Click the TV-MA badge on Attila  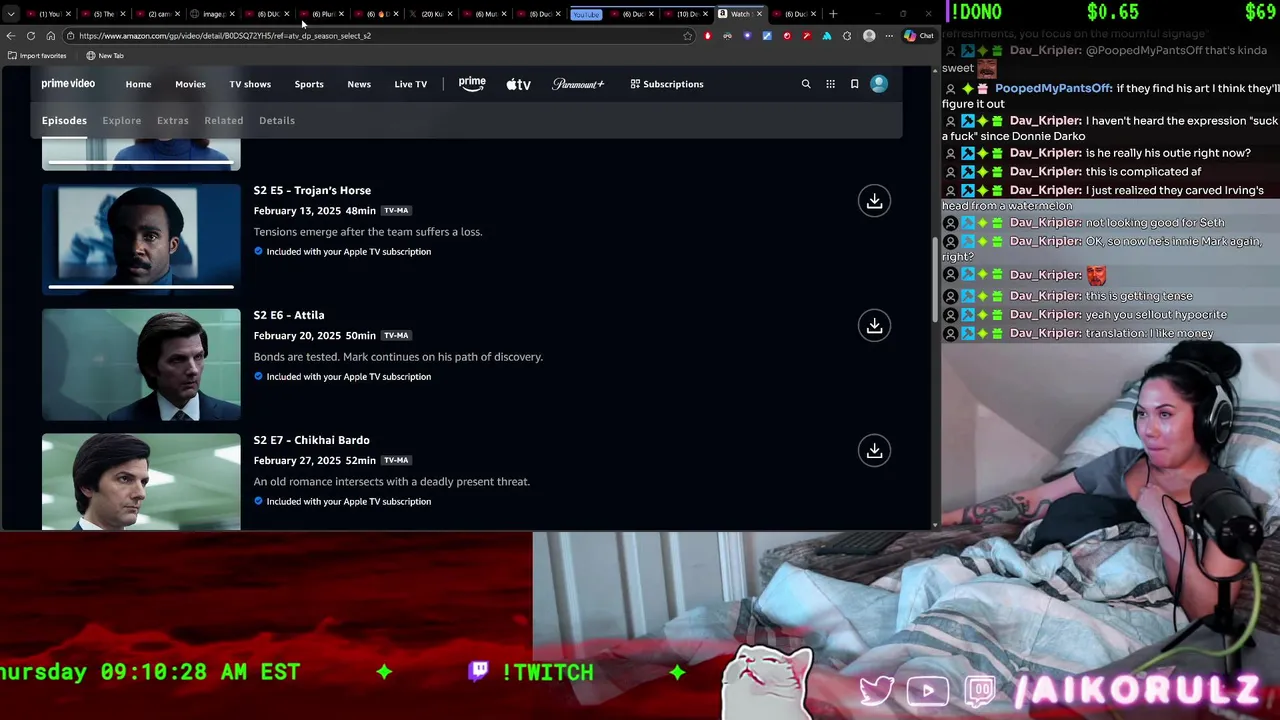pyautogui.click(x=396, y=336)
